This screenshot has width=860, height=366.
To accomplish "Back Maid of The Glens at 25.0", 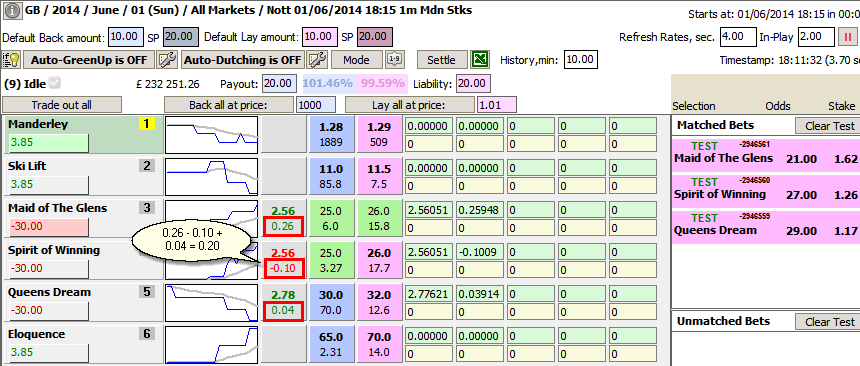I will point(331,218).
